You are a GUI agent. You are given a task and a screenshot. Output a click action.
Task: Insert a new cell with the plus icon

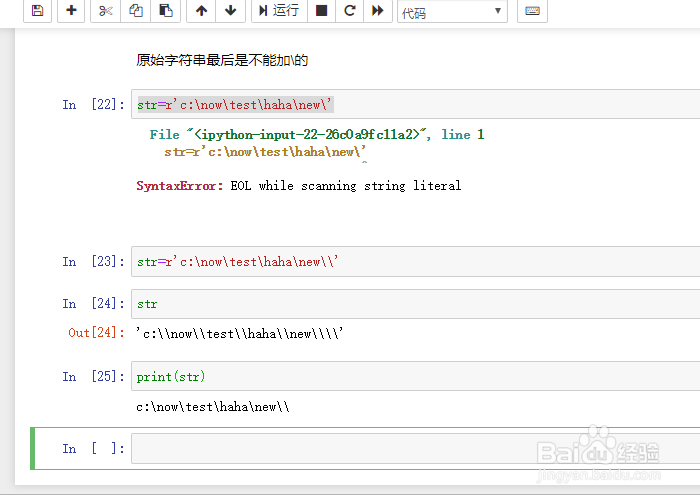click(71, 10)
